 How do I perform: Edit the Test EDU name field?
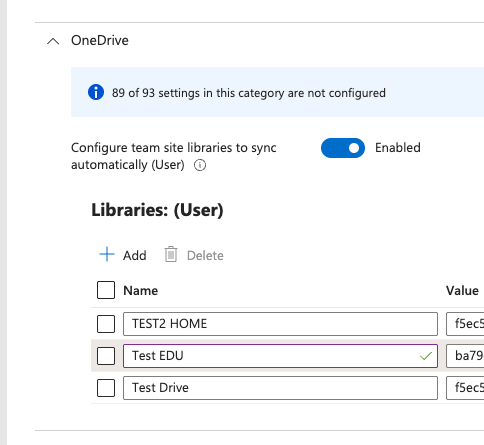point(280,356)
